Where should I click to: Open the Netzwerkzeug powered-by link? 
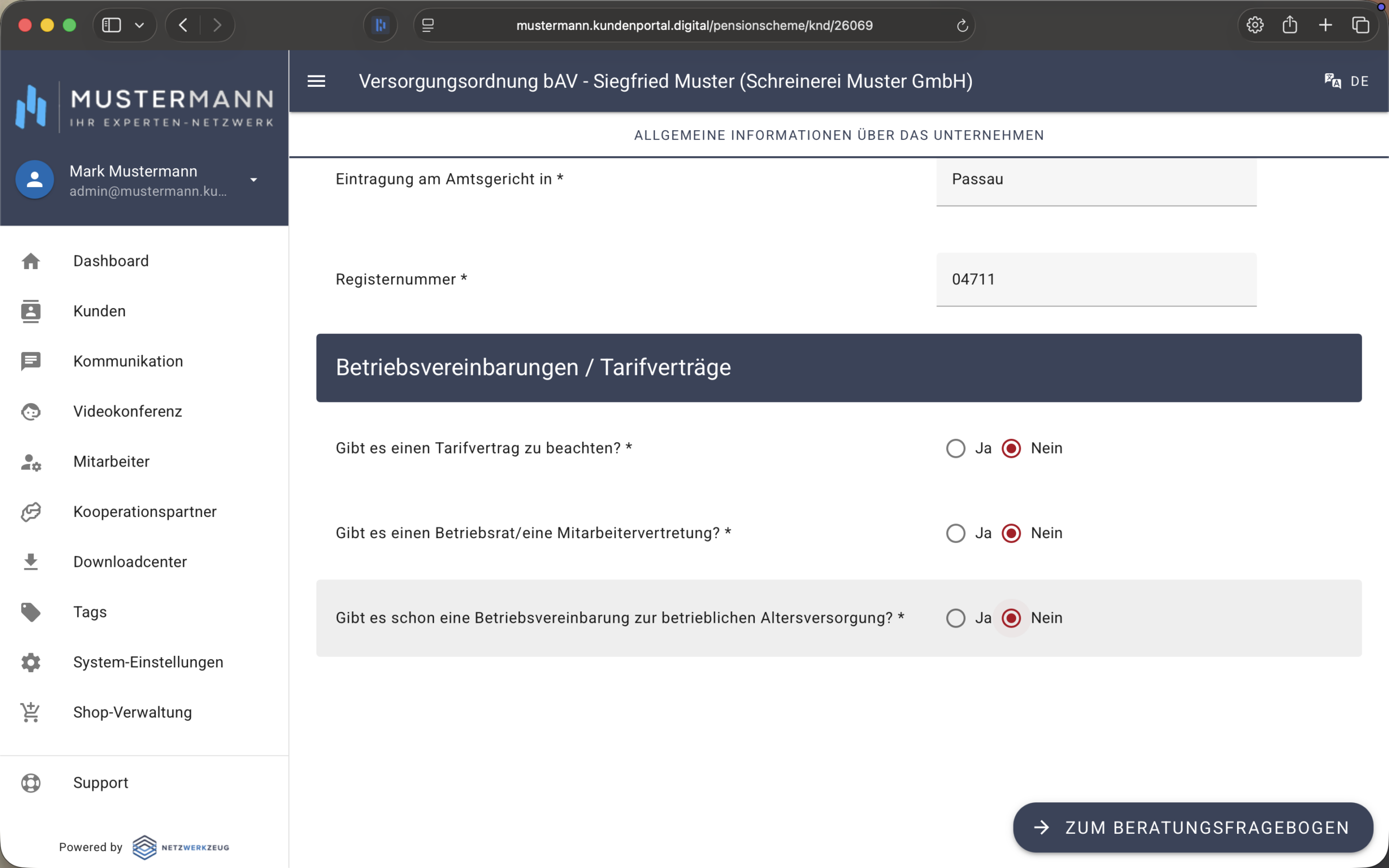coord(181,847)
